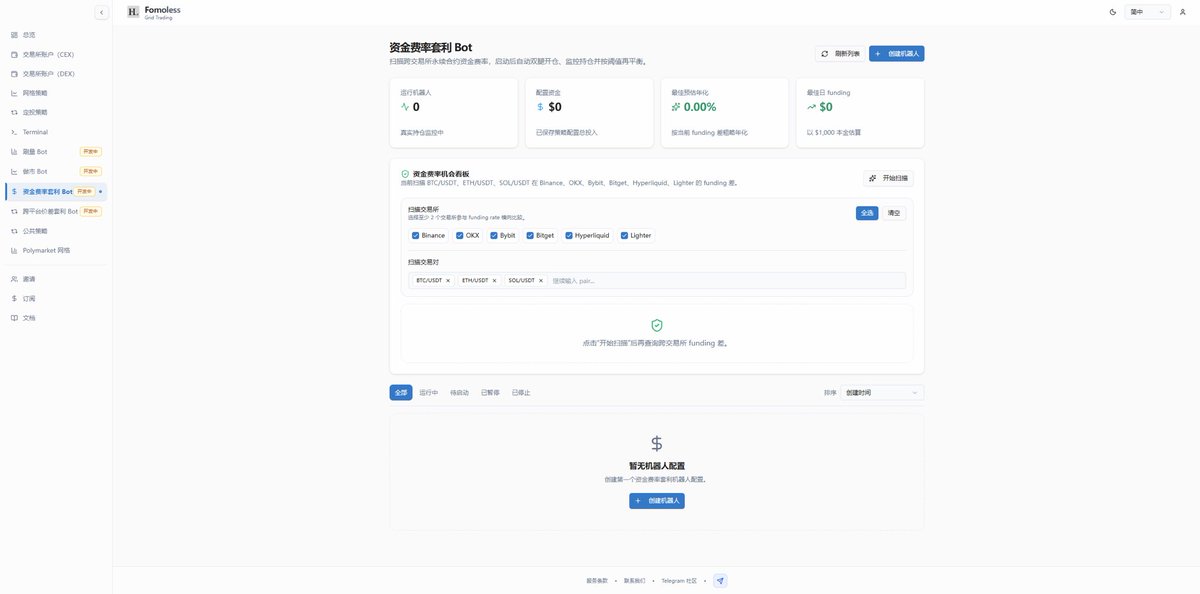Screen dimensions: 1200x594
Task: Select the 全部 filter tab
Action: (401, 393)
